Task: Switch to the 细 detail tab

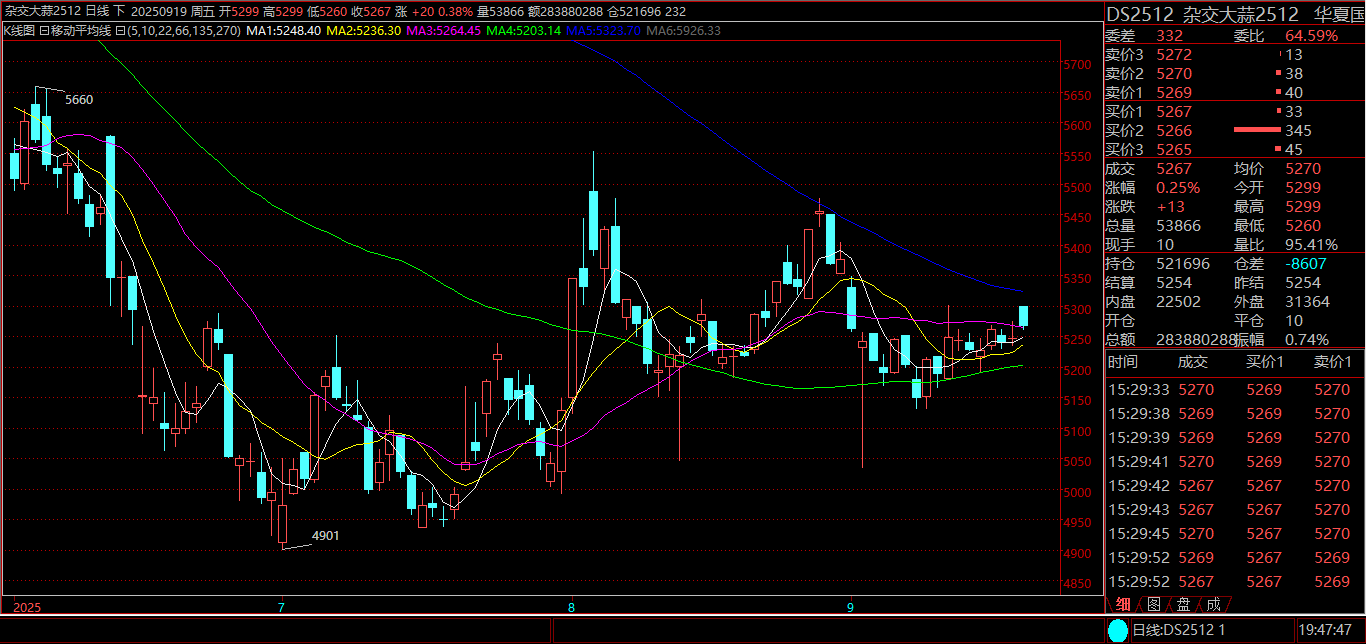Action: 1124,604
